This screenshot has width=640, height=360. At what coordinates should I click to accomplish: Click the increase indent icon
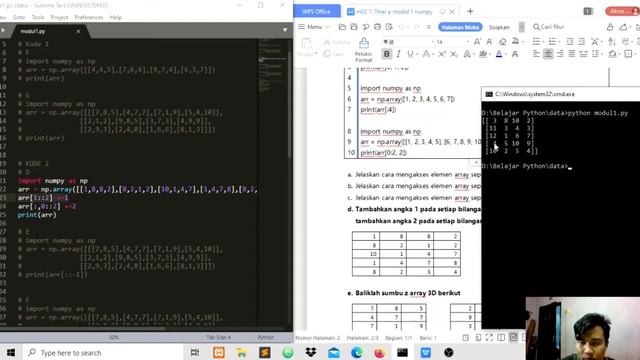pos(582,42)
